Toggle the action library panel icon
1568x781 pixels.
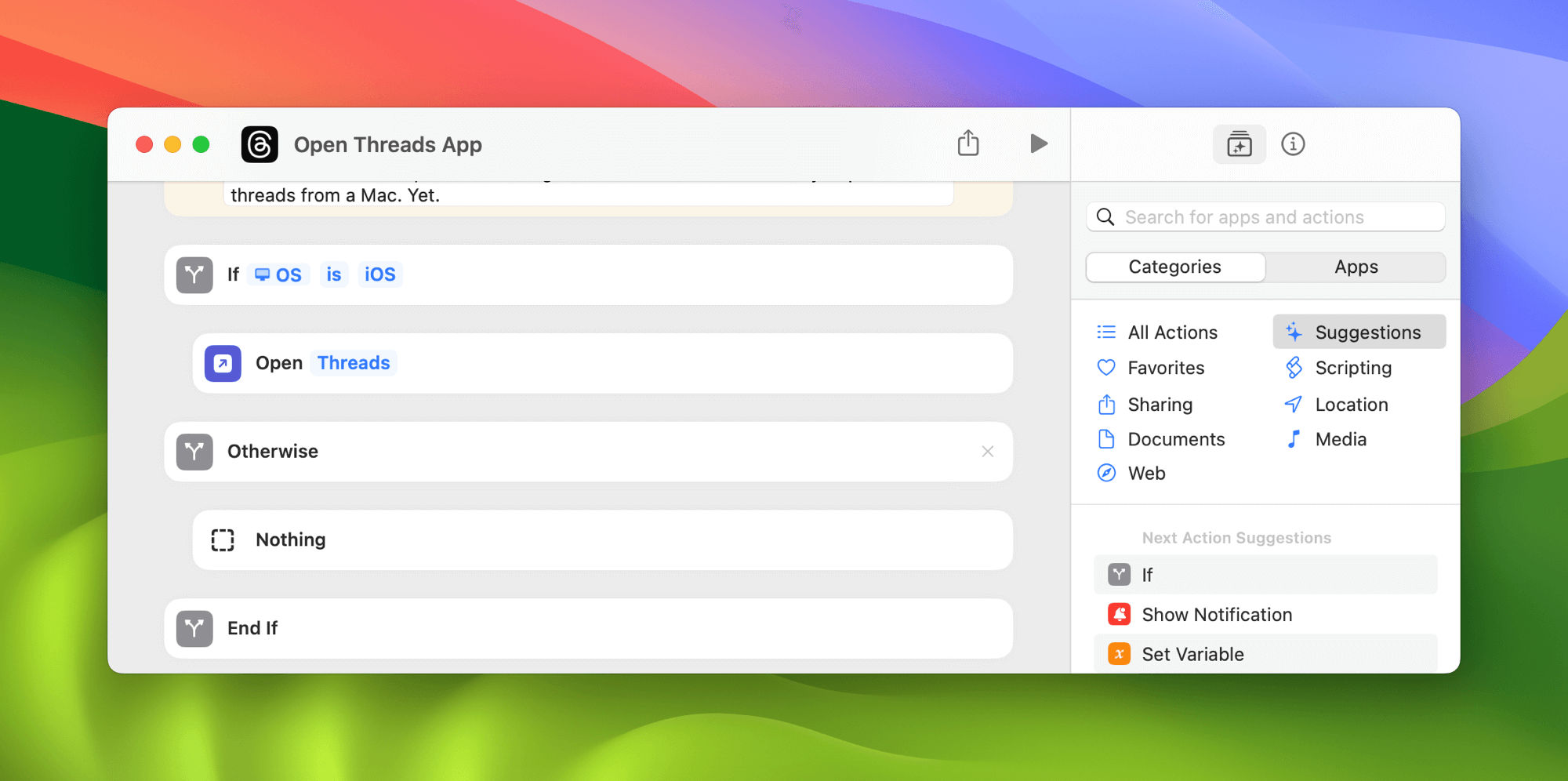pos(1240,144)
